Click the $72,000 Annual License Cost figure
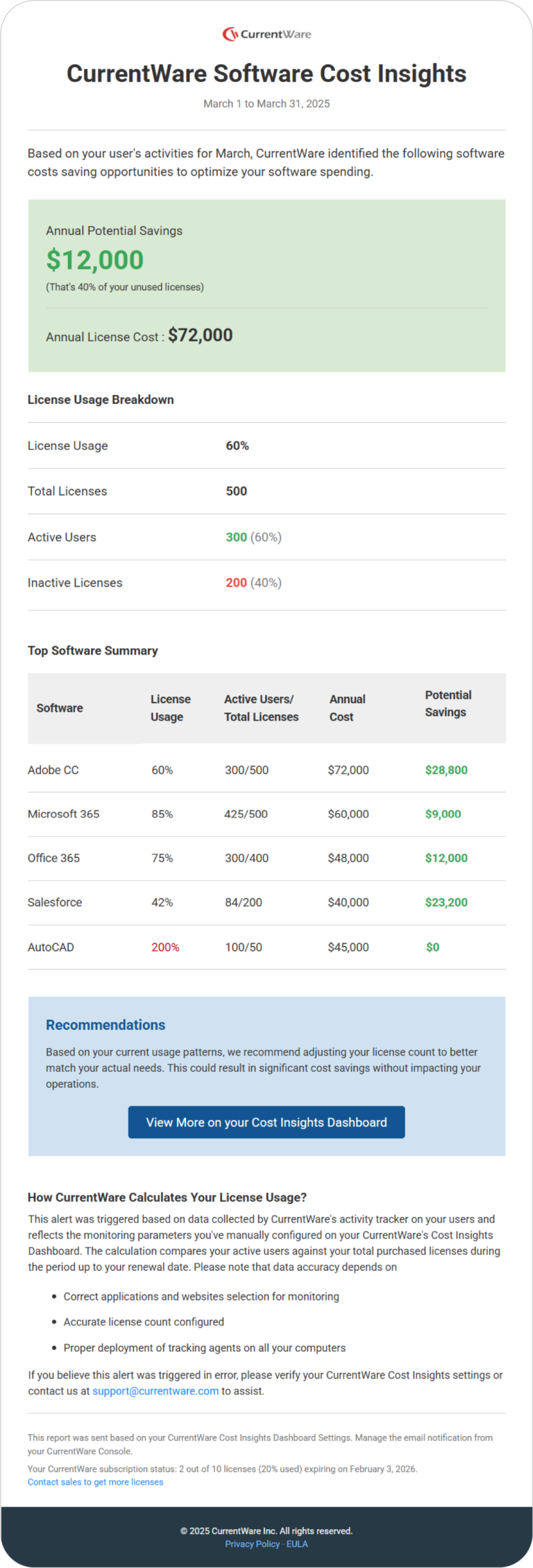The width and height of the screenshot is (533, 1568). click(201, 335)
